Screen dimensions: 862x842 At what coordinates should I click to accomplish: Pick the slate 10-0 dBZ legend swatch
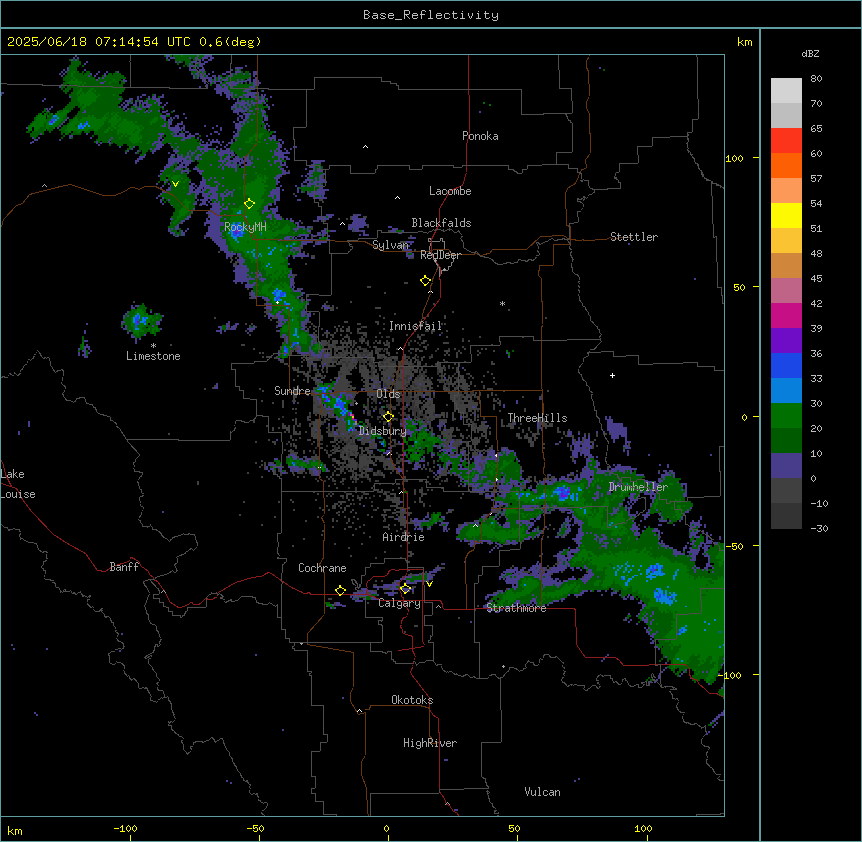(x=786, y=466)
